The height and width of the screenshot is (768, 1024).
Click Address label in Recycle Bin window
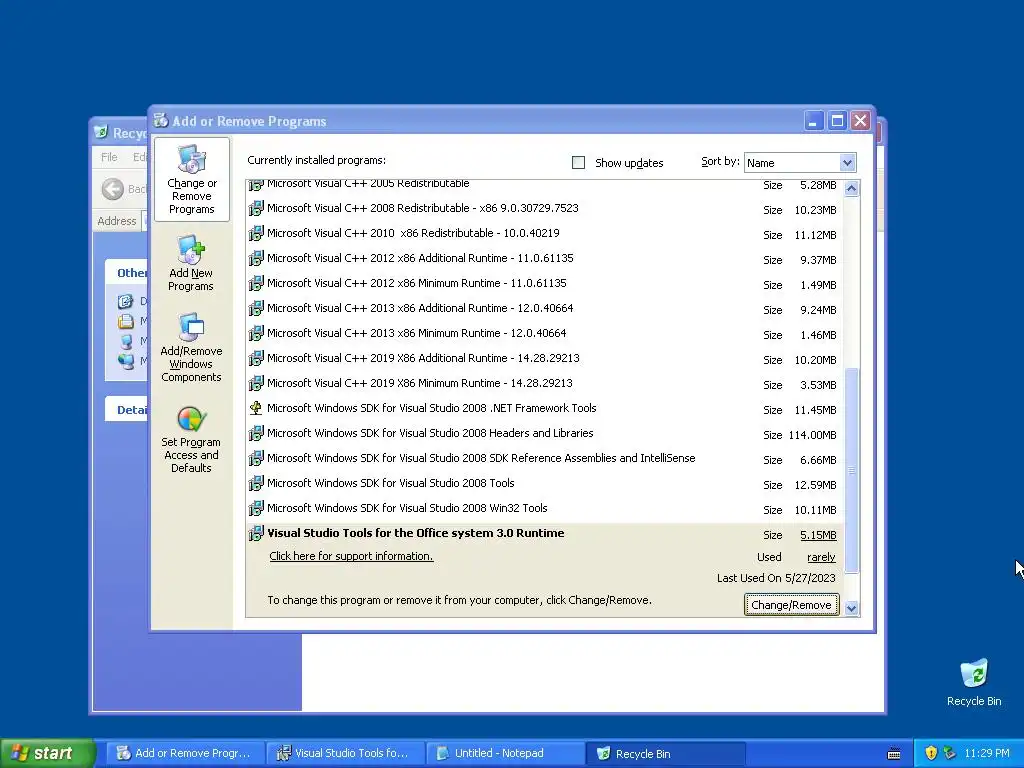coord(117,221)
